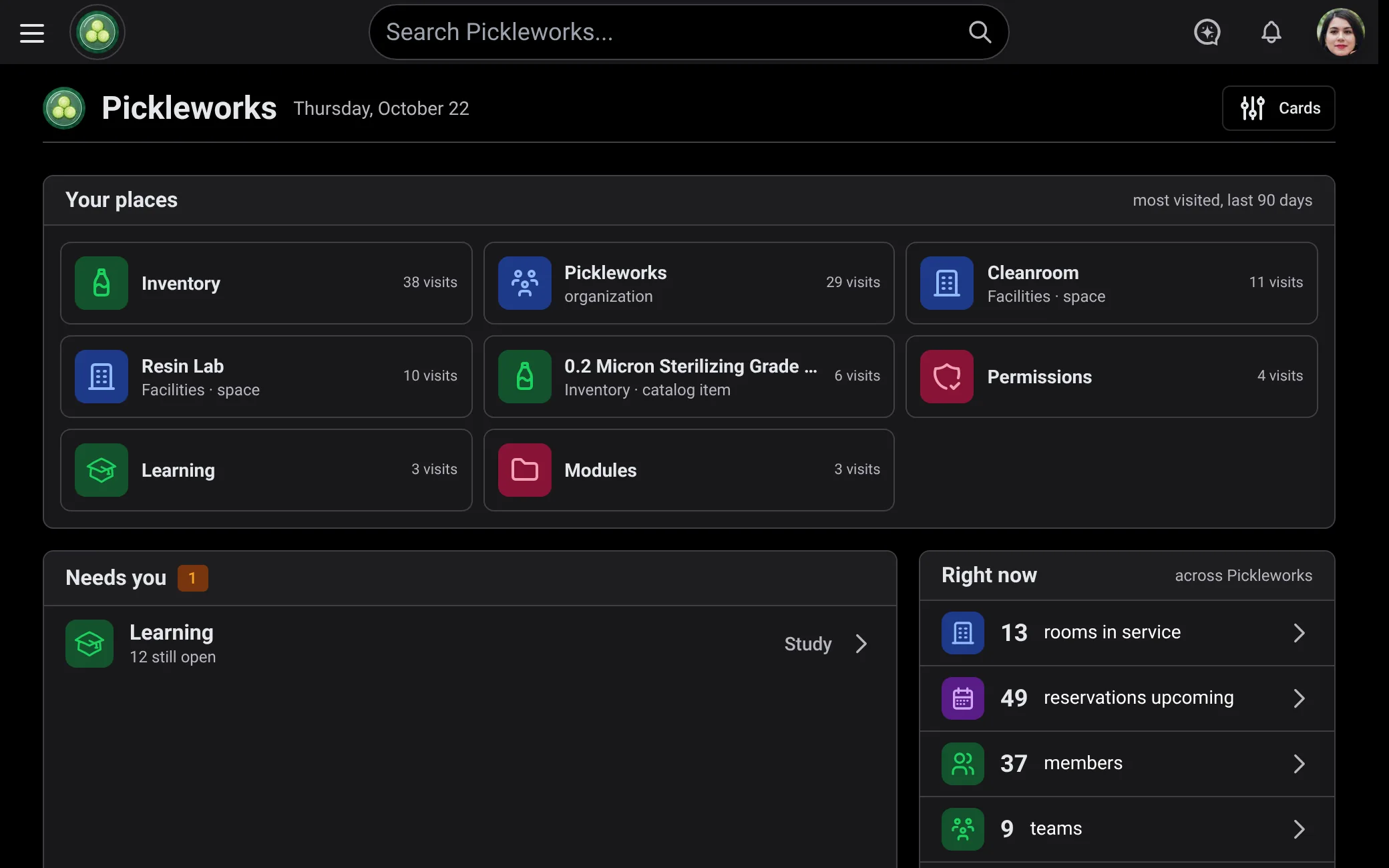Click the members people icon
The image size is (1389, 868).
(x=963, y=764)
